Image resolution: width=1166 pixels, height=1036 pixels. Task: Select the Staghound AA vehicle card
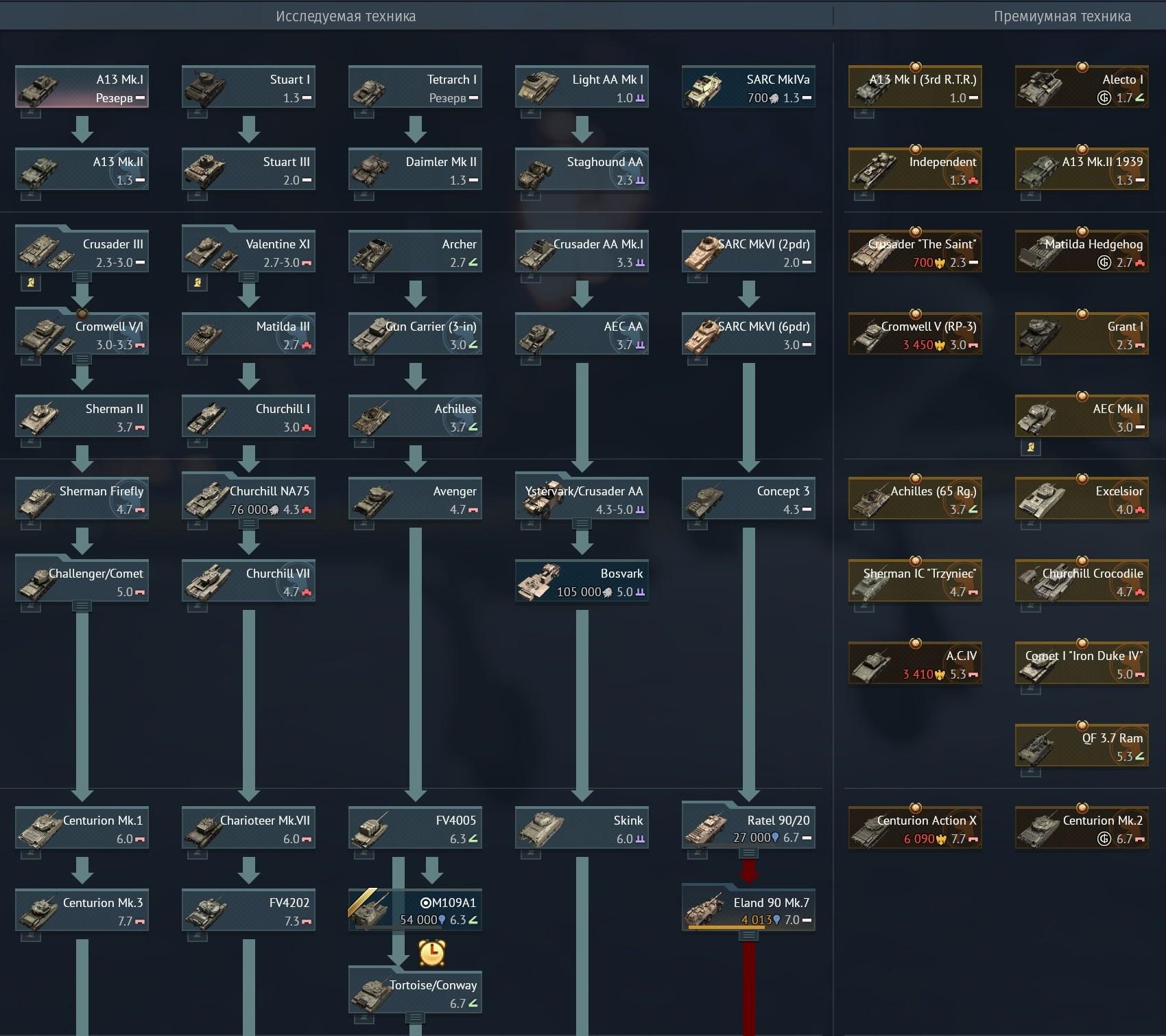click(582, 169)
